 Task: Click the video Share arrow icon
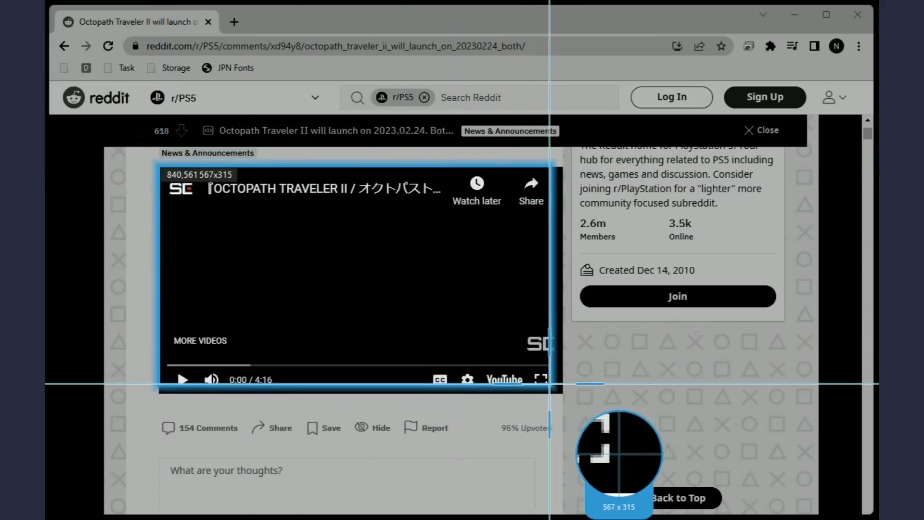[531, 184]
